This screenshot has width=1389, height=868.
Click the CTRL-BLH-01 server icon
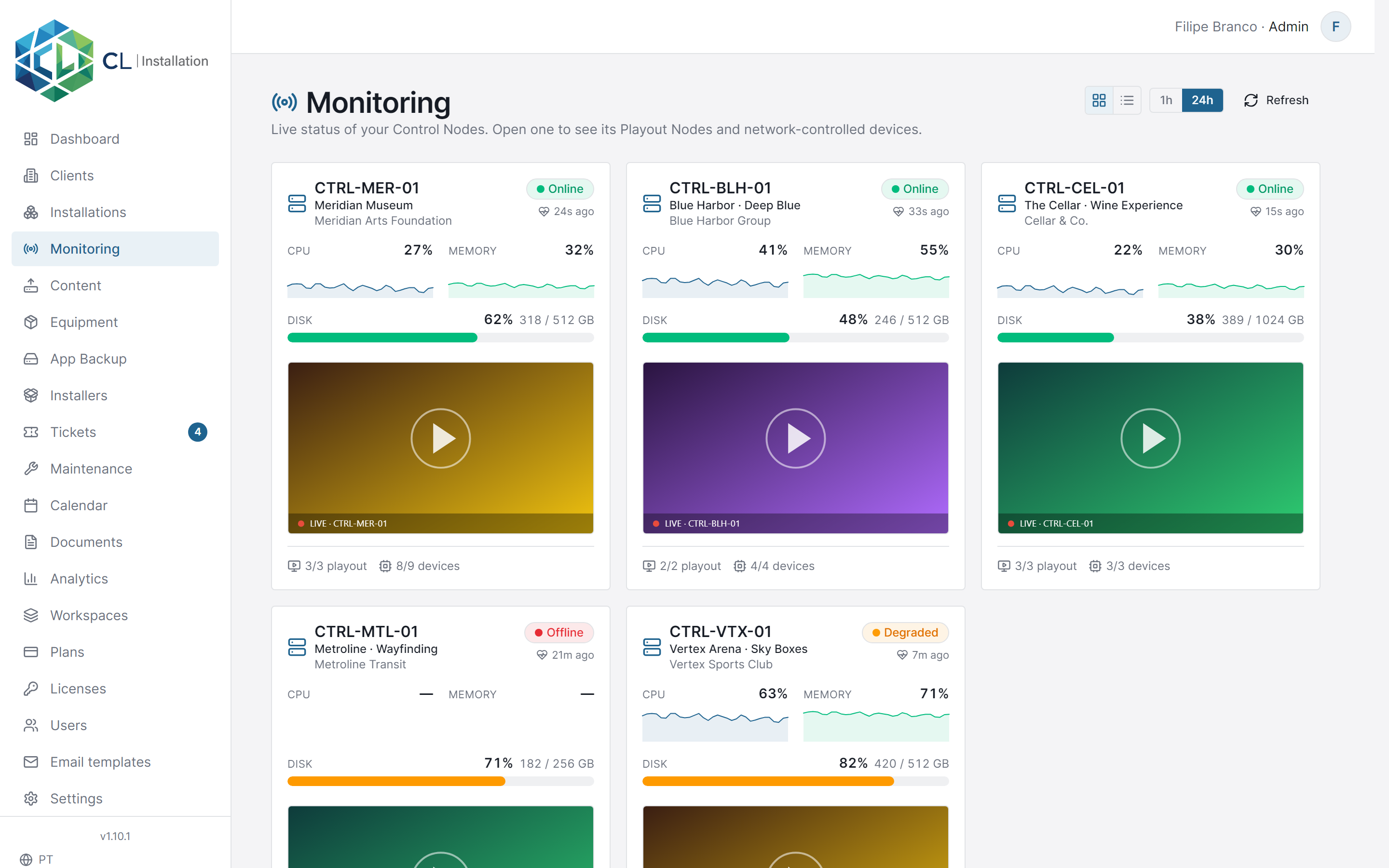click(x=652, y=204)
